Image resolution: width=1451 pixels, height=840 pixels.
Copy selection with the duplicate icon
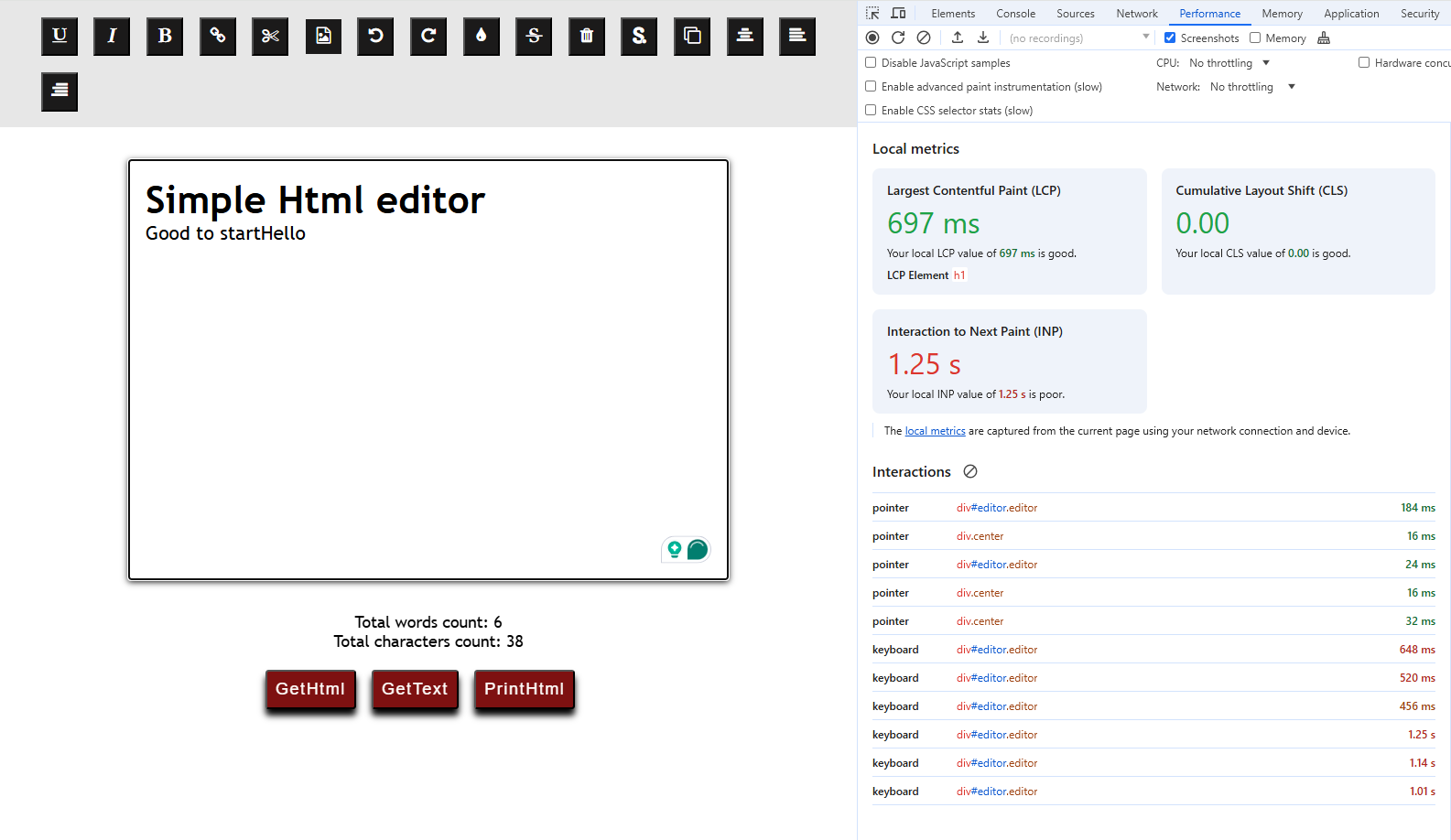coord(692,36)
